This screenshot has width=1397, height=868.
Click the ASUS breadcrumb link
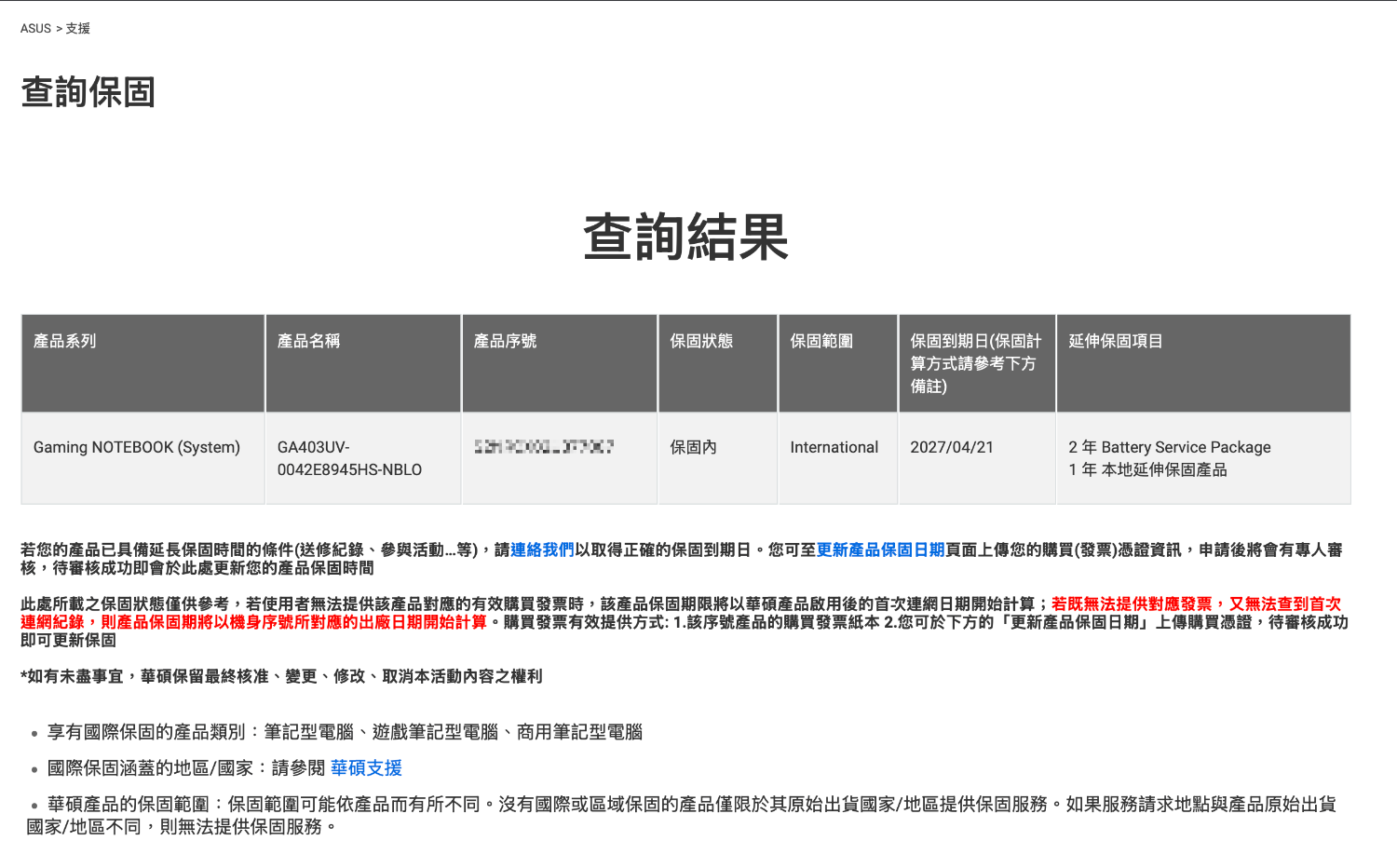[x=35, y=29]
